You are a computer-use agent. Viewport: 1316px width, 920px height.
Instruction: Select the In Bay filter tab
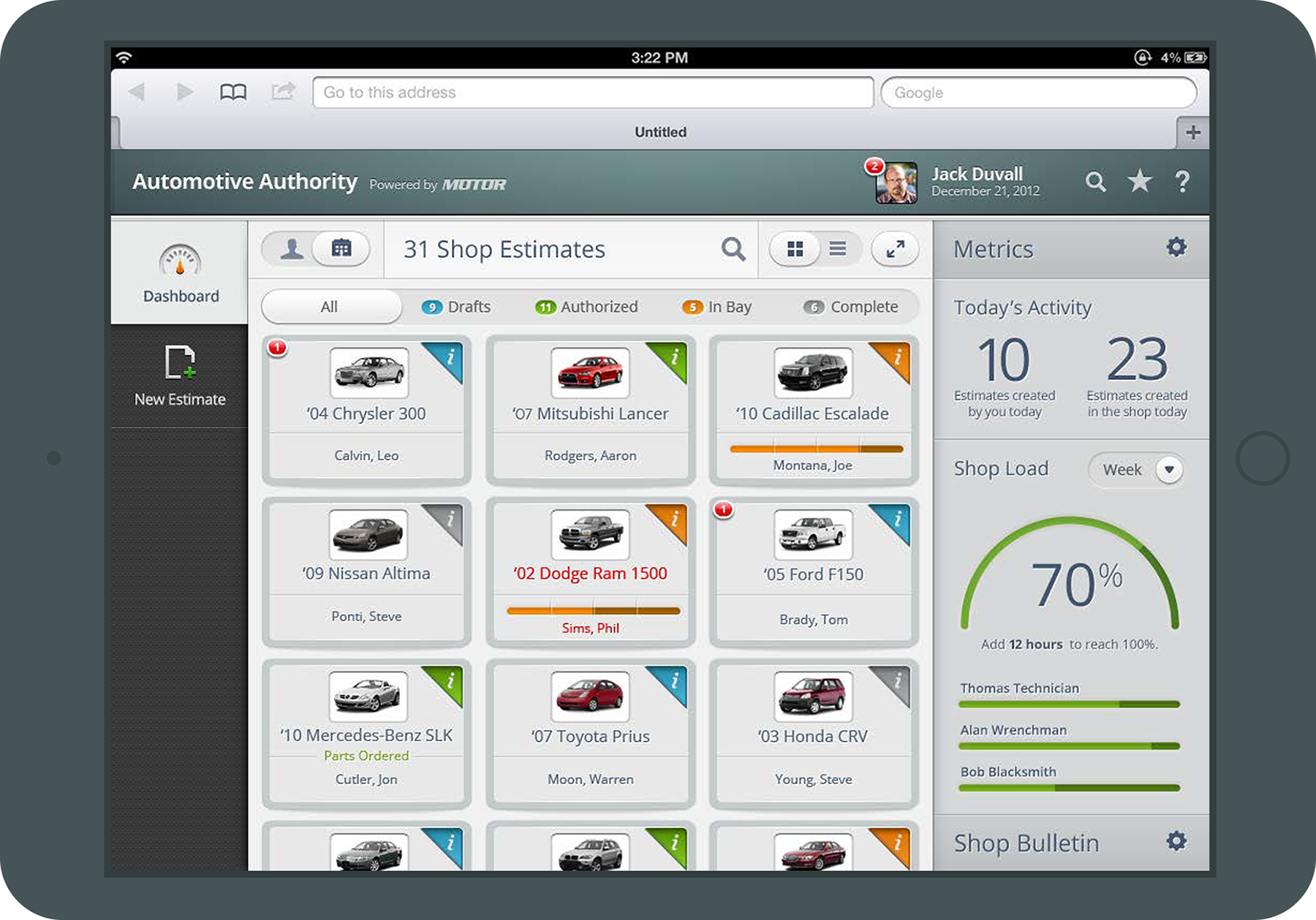717,307
